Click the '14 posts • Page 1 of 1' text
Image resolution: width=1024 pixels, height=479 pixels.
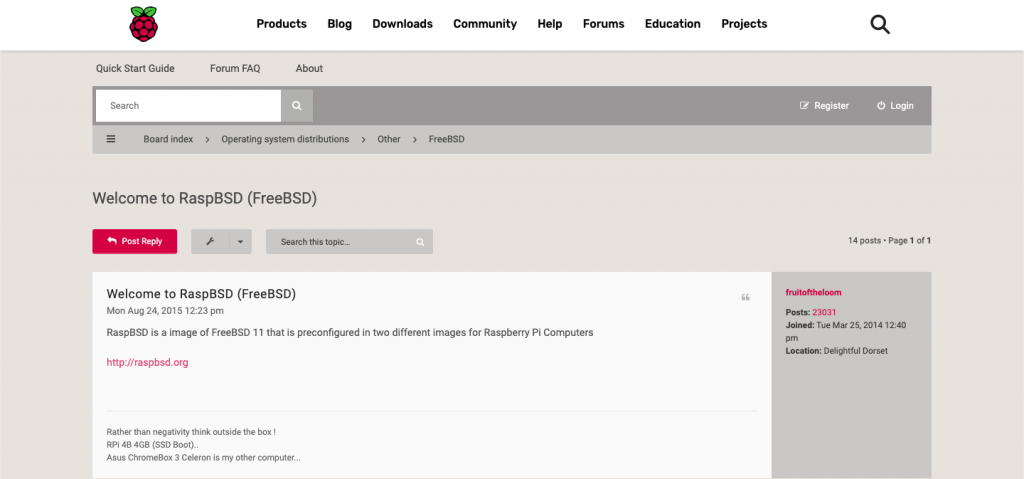coord(889,240)
